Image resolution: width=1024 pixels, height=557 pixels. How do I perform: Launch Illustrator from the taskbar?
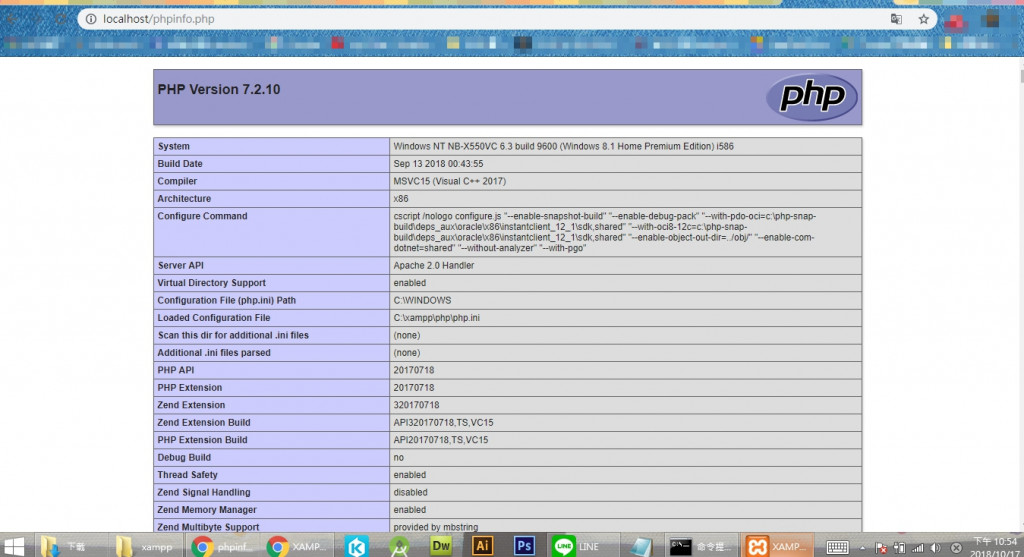(x=482, y=546)
